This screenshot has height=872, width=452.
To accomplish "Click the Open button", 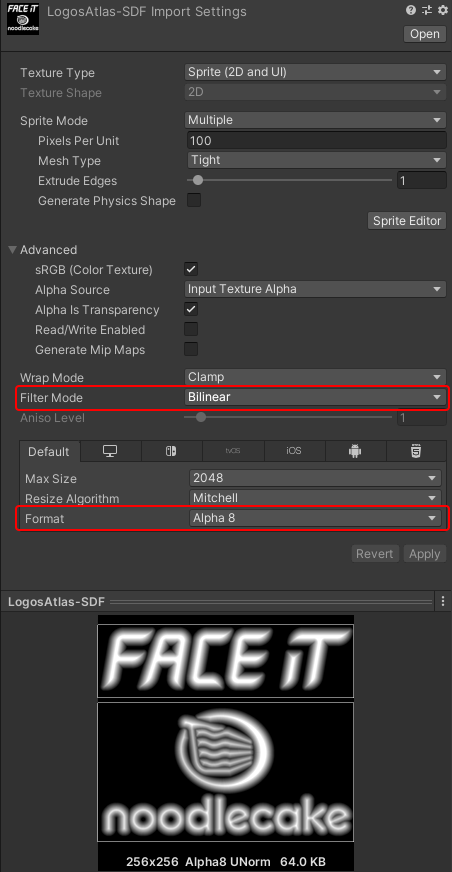I will point(425,34).
